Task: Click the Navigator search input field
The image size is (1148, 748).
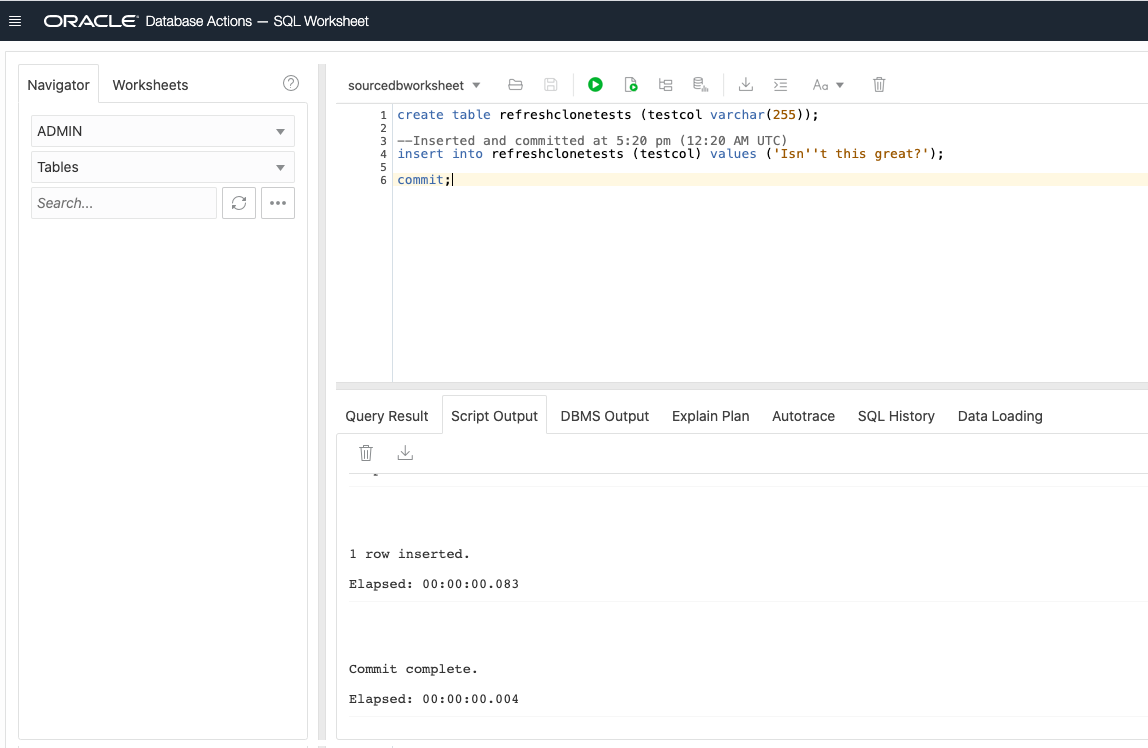Action: 124,203
